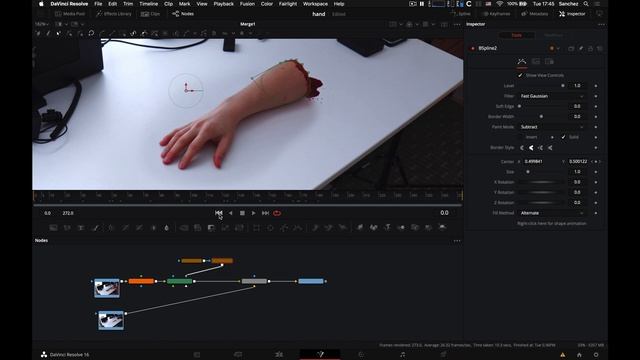
Task: Add a Rectangle mask from the toolbar
Action: click(256, 227)
